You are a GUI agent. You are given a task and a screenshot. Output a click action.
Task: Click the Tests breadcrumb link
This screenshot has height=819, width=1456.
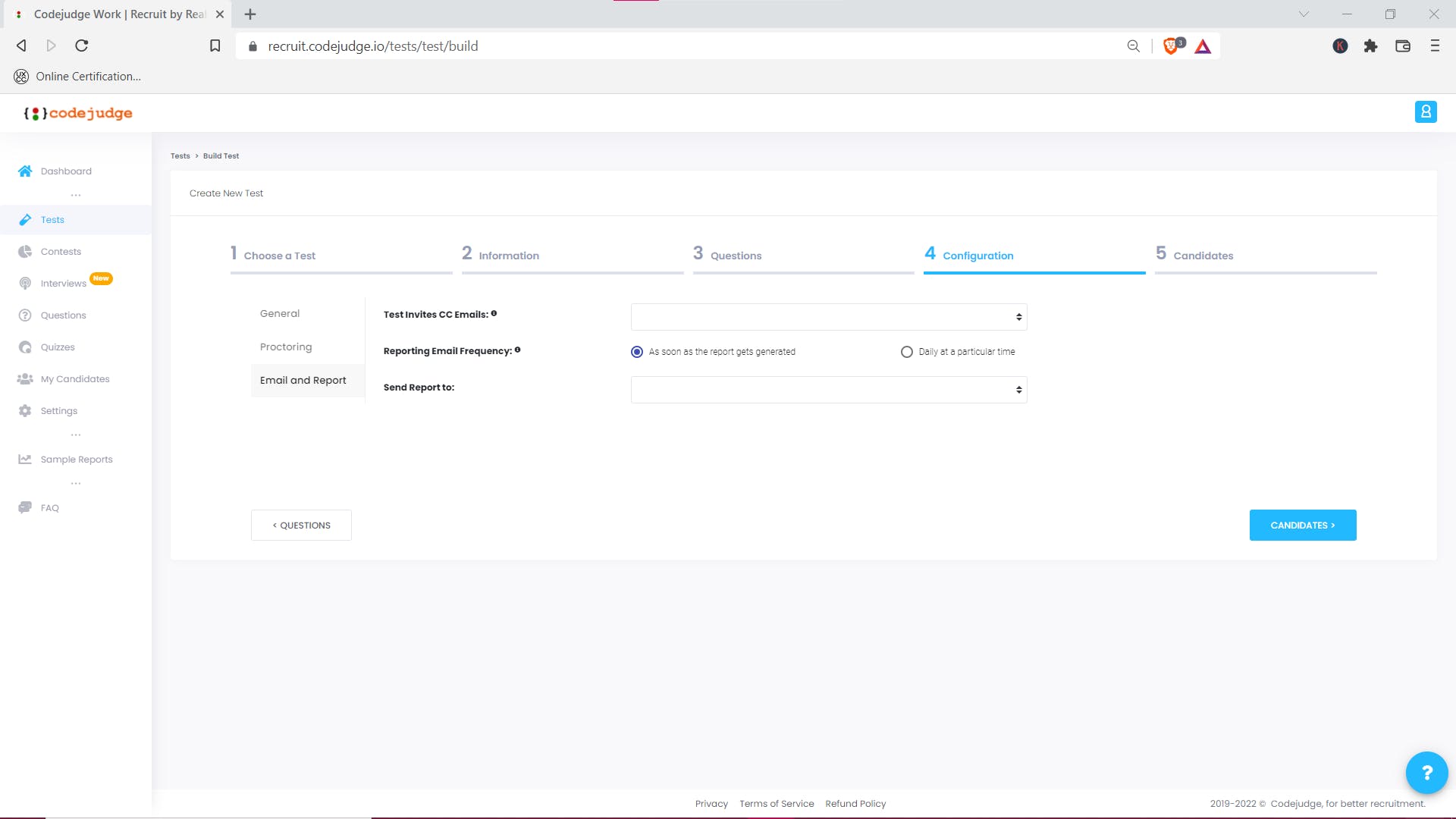[x=180, y=156]
